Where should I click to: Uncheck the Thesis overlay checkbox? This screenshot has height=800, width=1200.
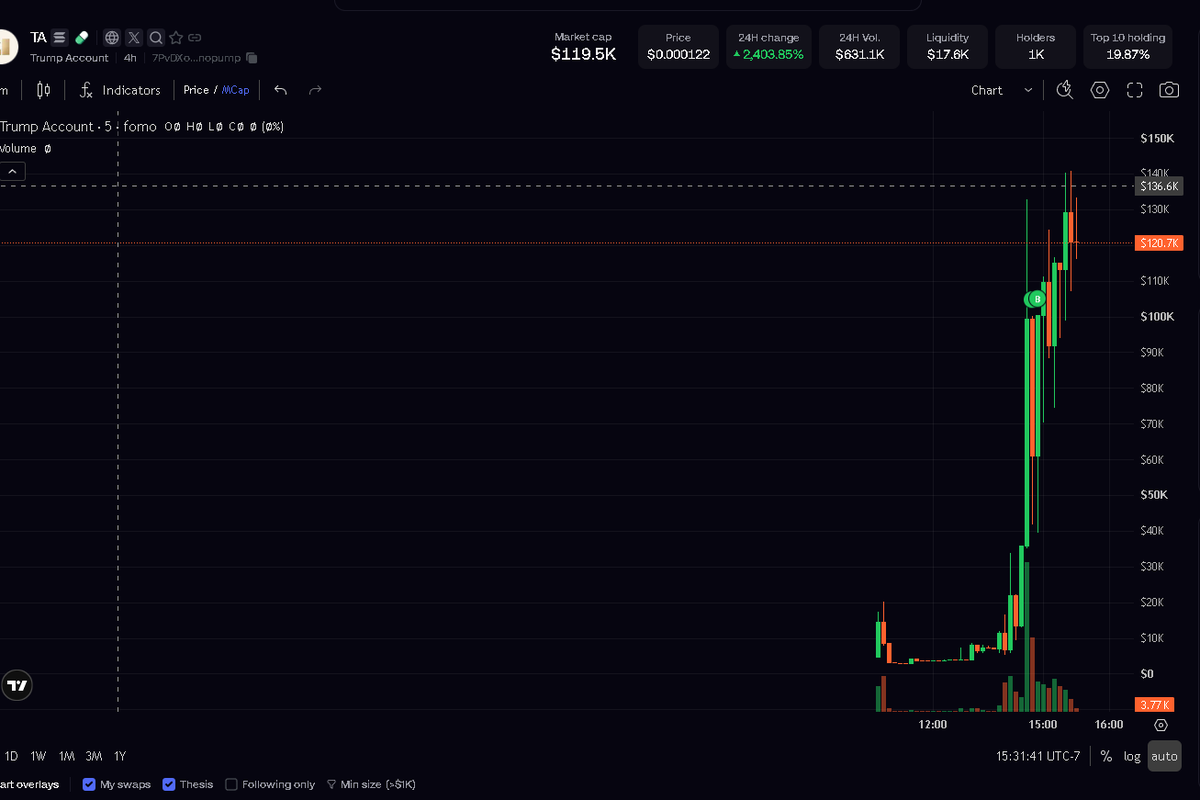pos(169,785)
